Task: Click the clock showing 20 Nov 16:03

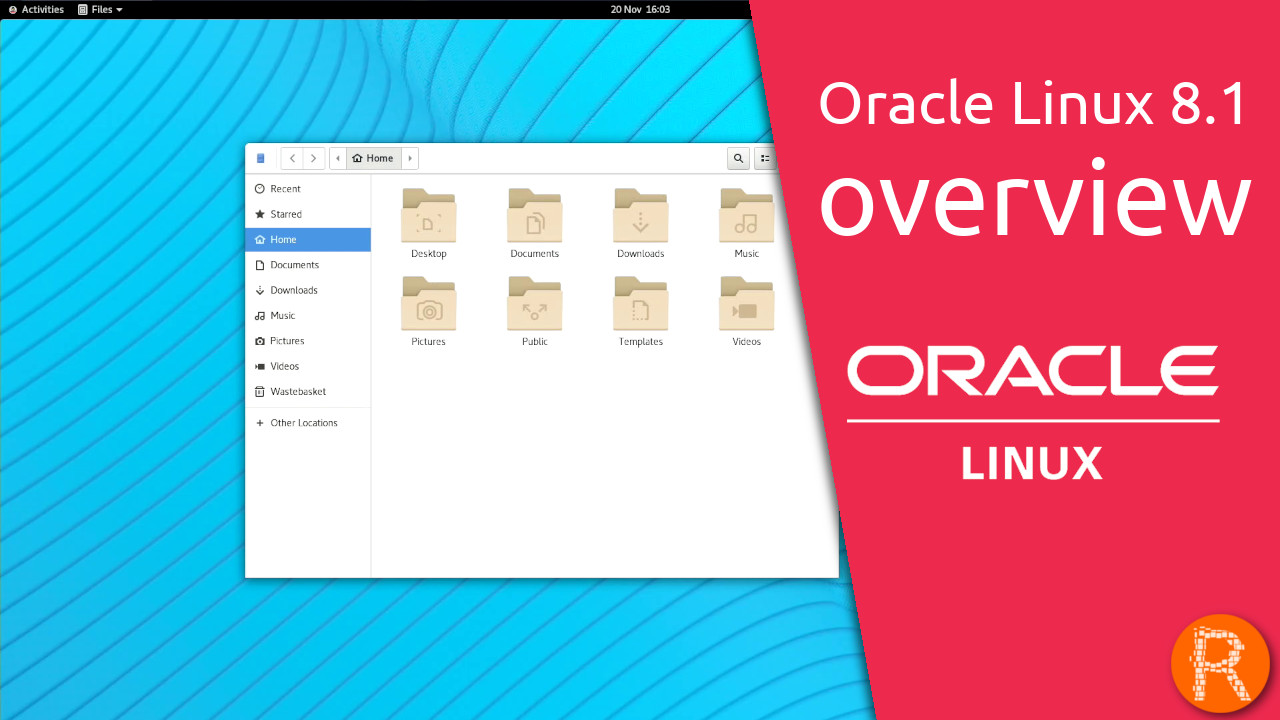Action: coord(640,9)
